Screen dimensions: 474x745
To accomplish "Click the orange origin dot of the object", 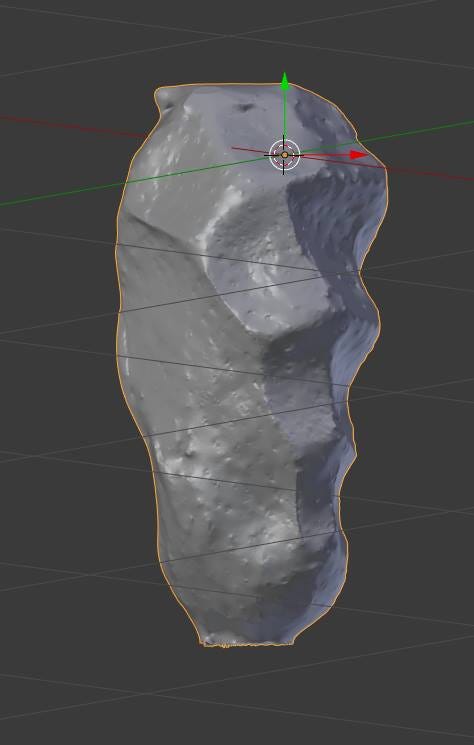I will pos(284,155).
